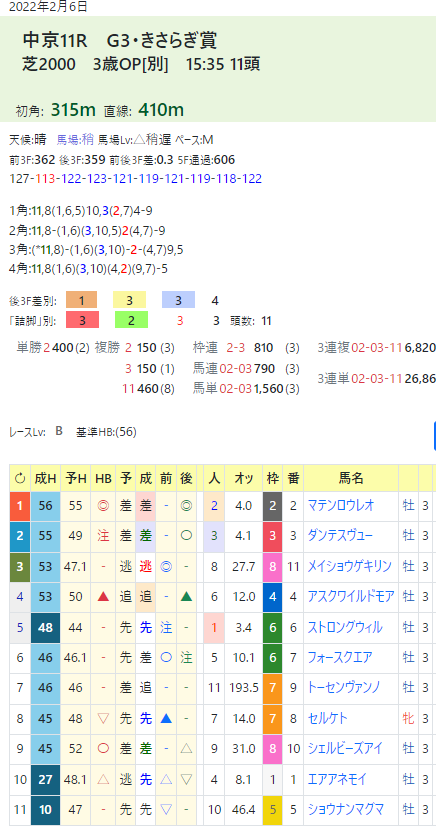Click the blue 後3F差別 swatch showing 3
This screenshot has height=834, width=436.
(x=178, y=300)
